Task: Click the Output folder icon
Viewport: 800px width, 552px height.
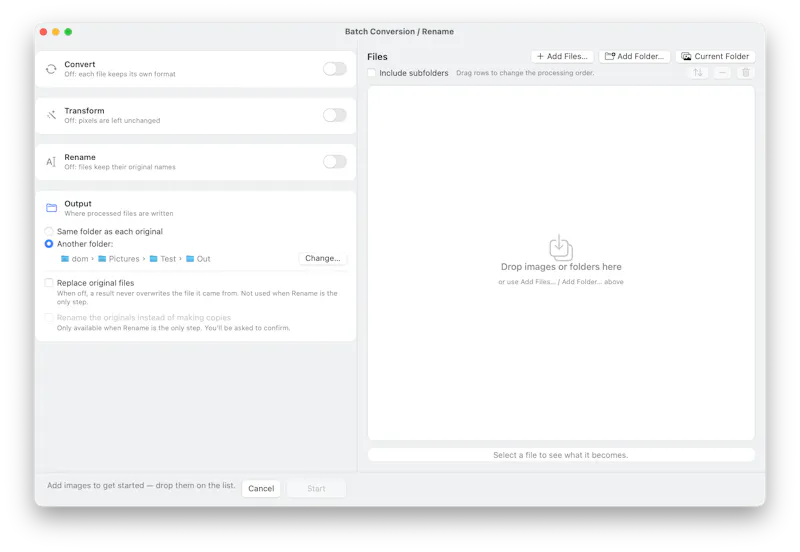Action: tap(52, 208)
